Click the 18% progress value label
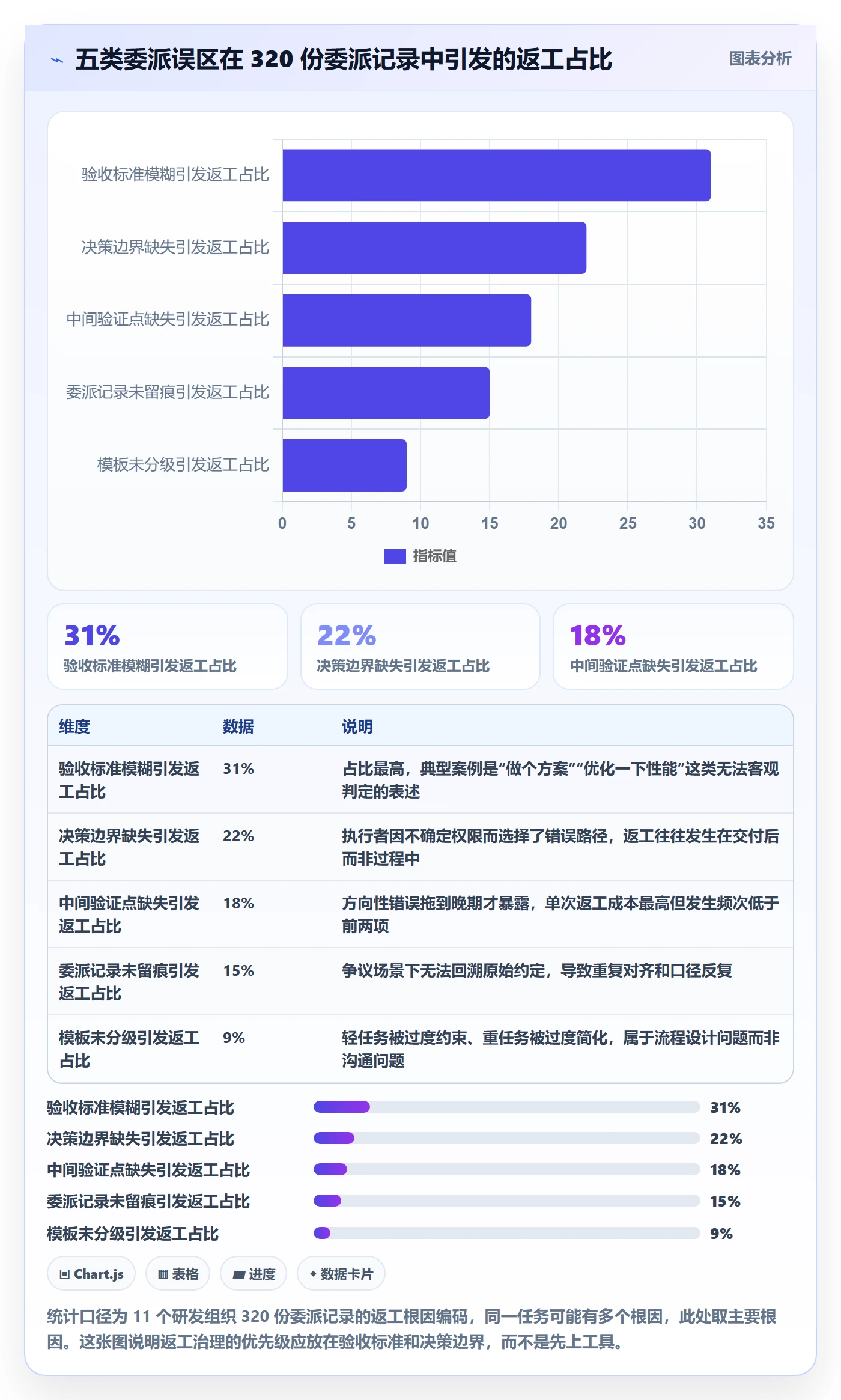Image resolution: width=841 pixels, height=1400 pixels. [725, 1170]
